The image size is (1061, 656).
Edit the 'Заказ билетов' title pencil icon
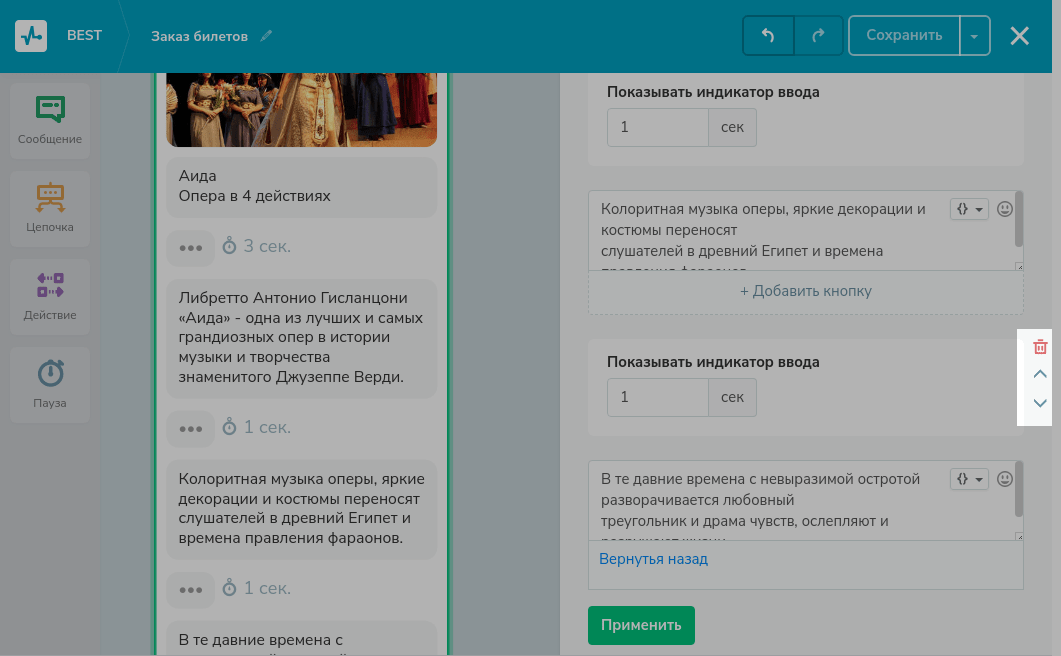tap(266, 36)
